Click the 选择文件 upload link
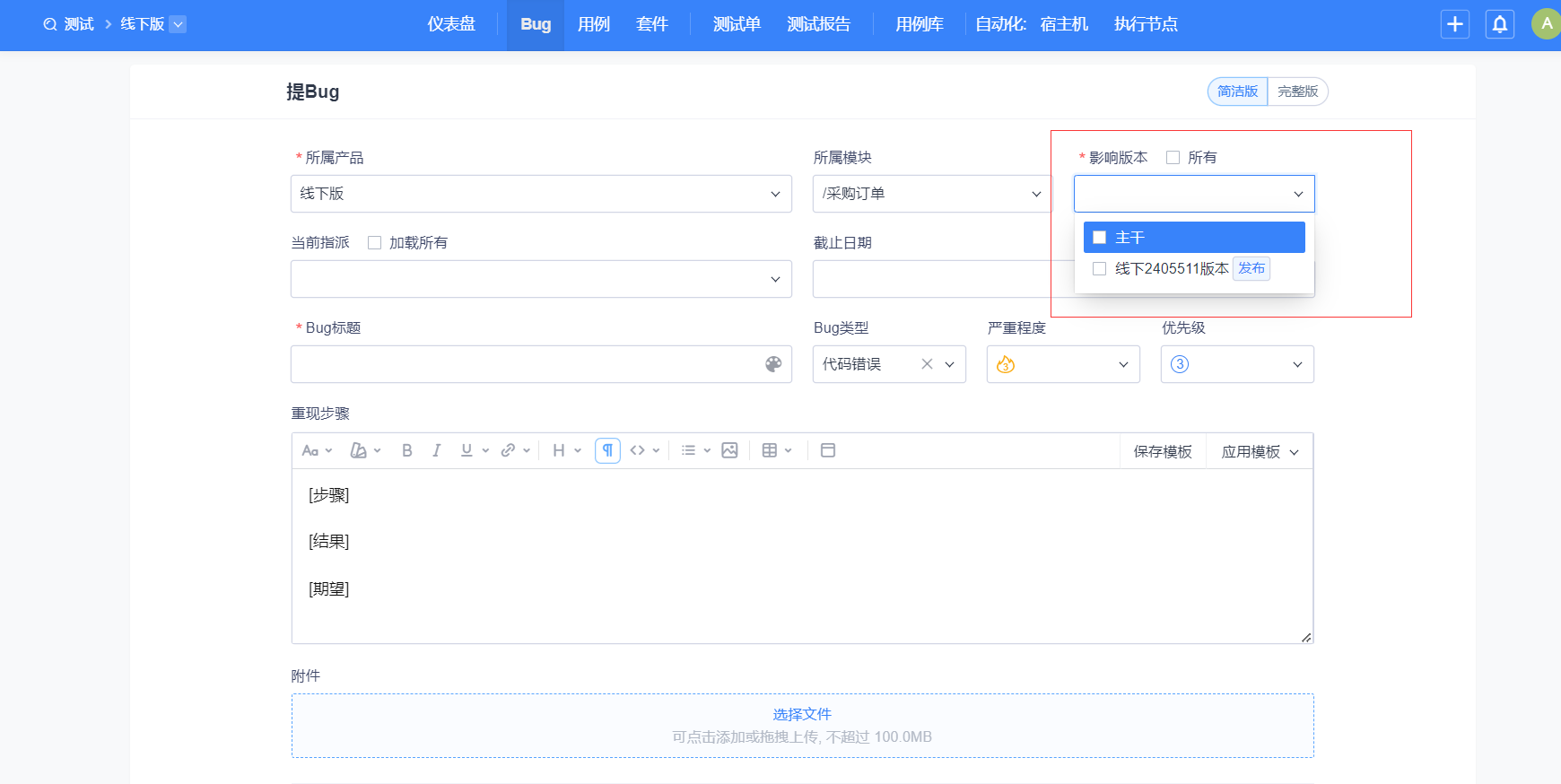 802,714
